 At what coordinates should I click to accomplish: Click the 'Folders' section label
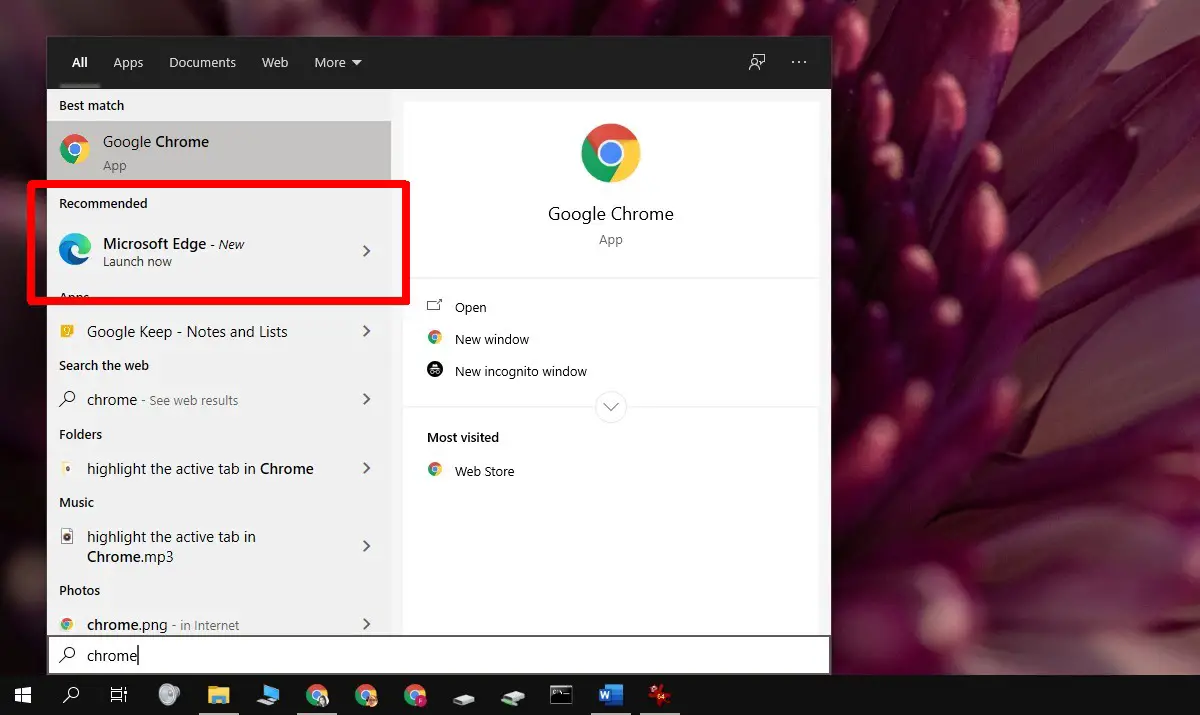[81, 434]
